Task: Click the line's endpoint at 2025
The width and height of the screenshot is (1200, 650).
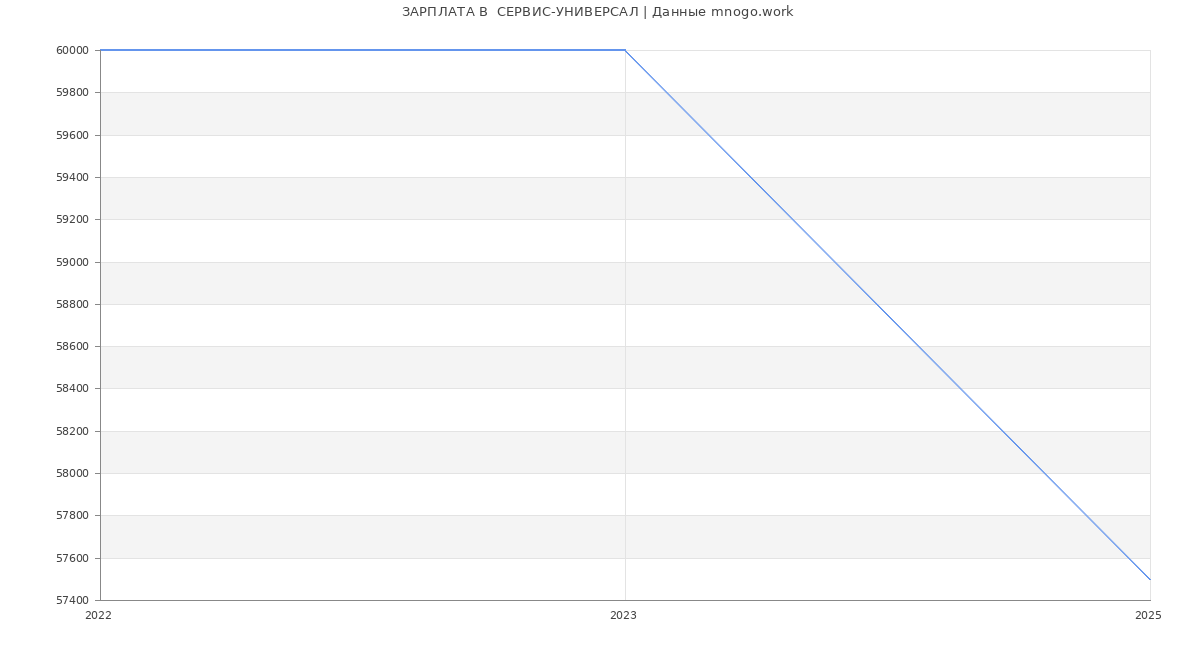Action: pos(1150,579)
